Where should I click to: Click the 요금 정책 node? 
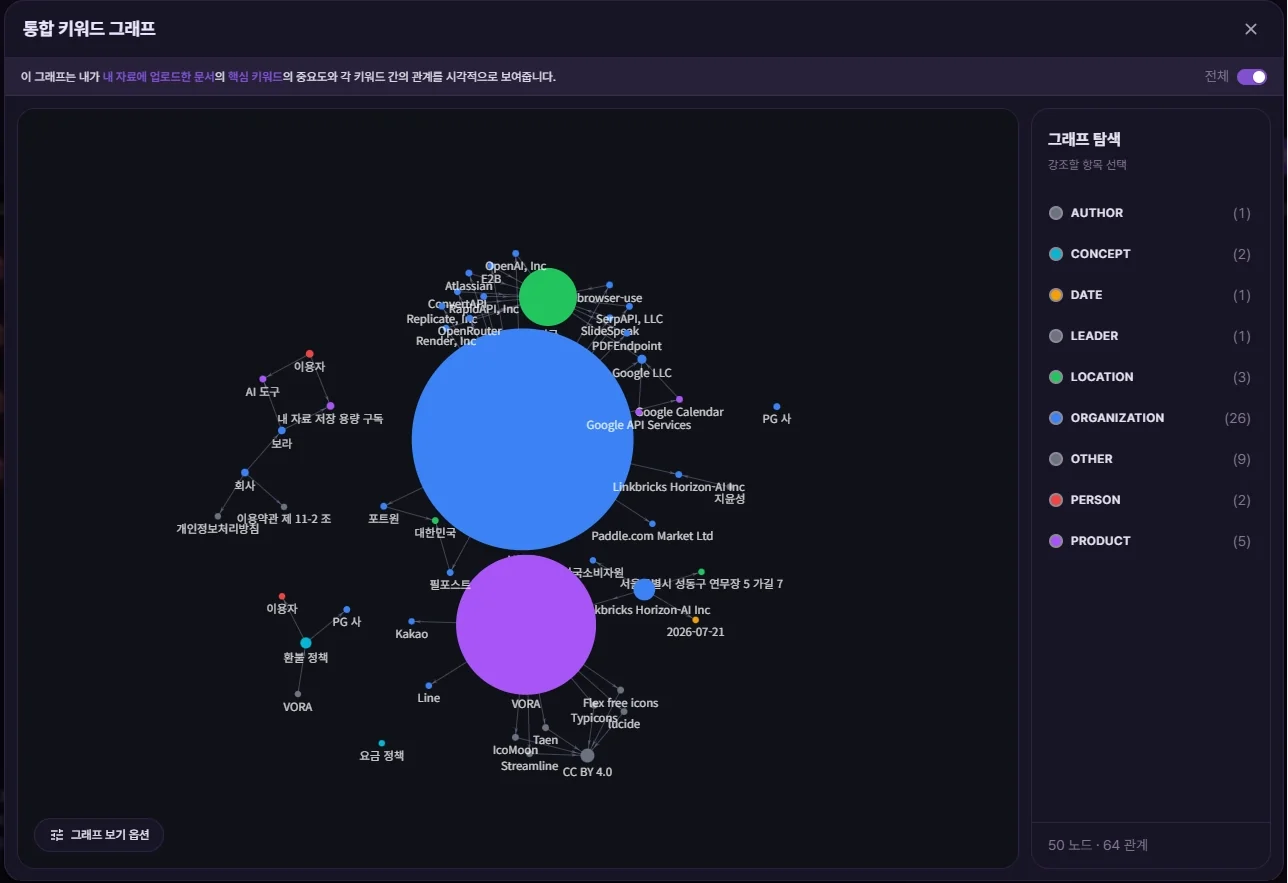[382, 743]
